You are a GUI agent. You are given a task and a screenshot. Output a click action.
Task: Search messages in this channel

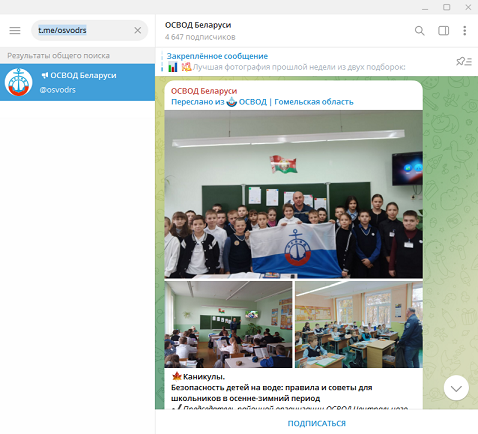(x=420, y=31)
